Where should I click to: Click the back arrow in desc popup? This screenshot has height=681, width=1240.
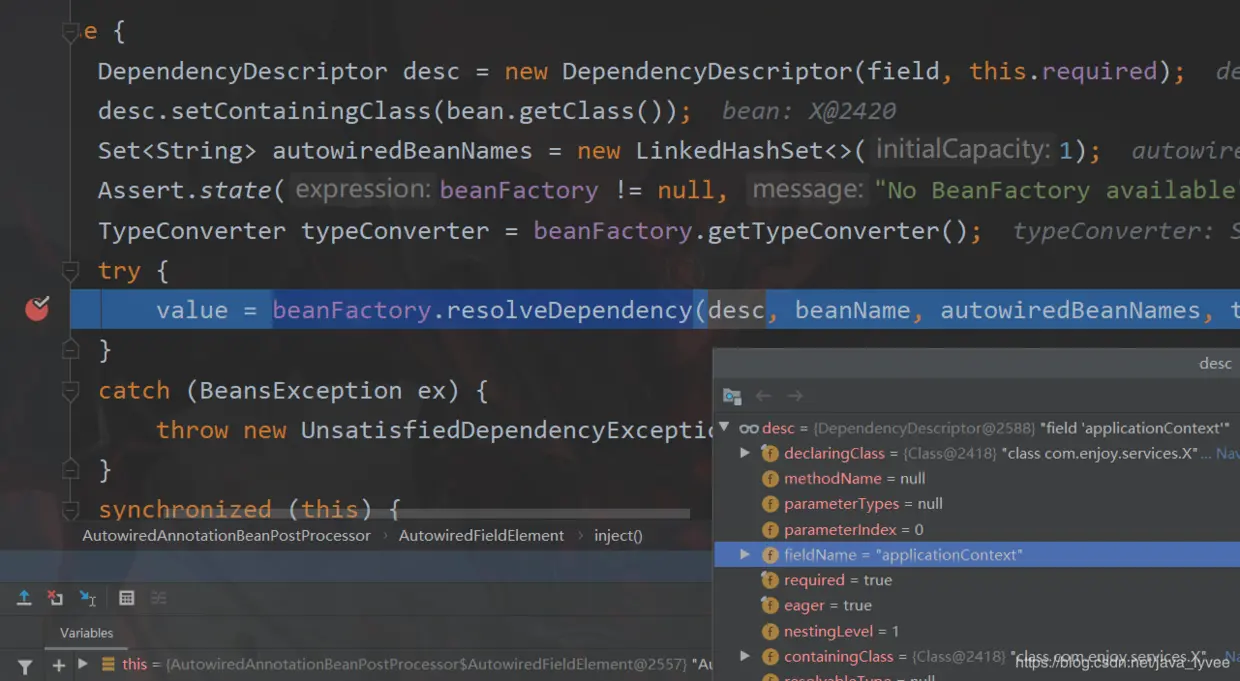[763, 396]
